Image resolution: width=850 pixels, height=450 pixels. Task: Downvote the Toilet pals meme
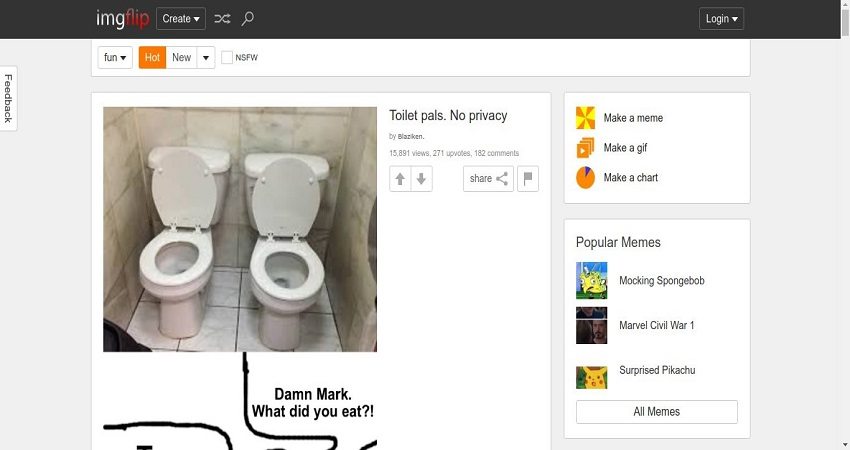point(422,179)
